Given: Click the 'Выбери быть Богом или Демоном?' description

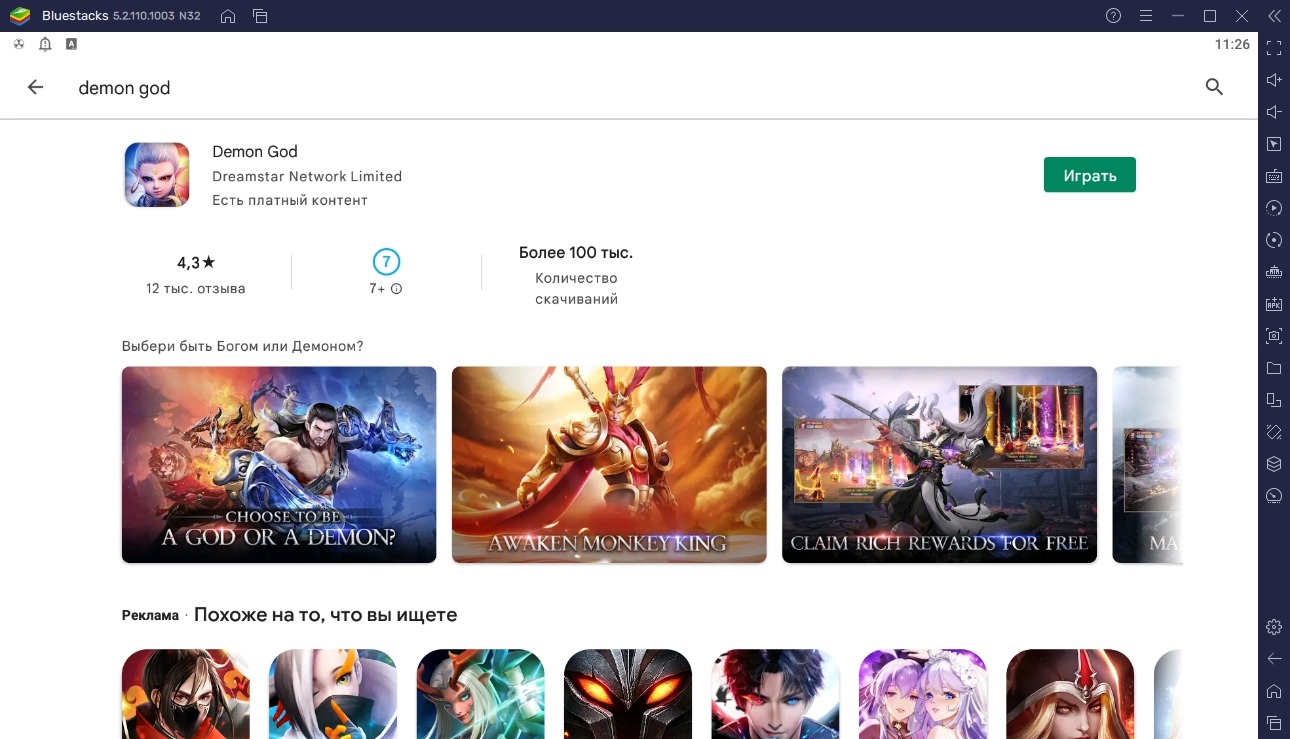Looking at the screenshot, I should (x=242, y=346).
